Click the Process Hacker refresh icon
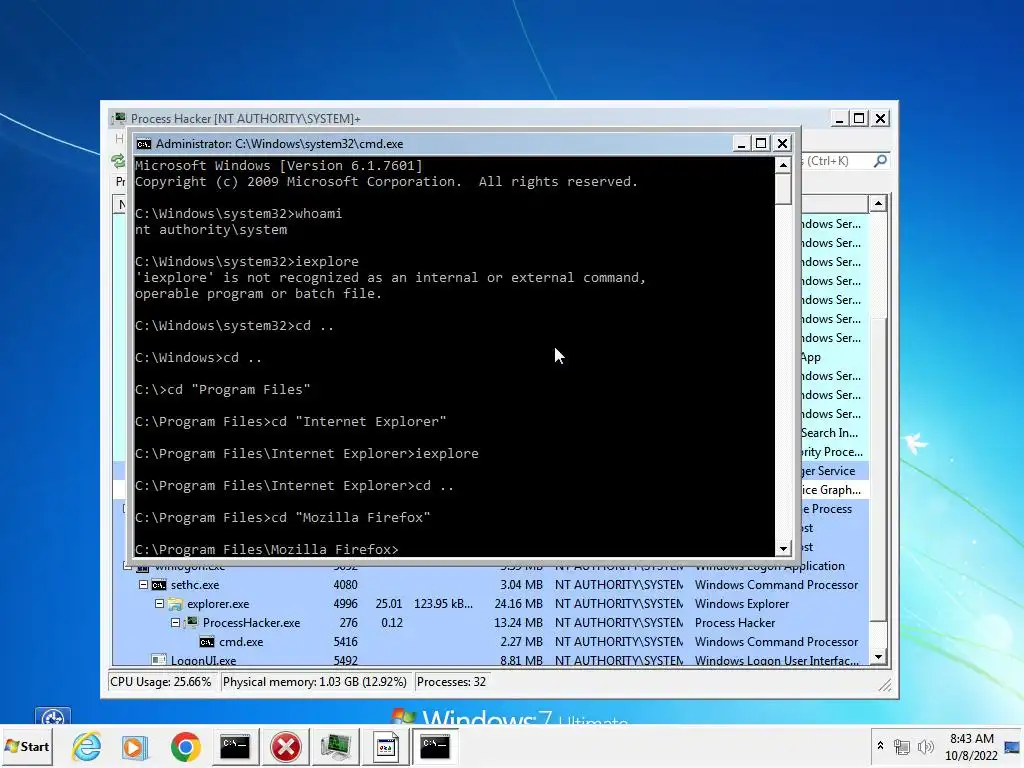1024x768 pixels. point(118,161)
